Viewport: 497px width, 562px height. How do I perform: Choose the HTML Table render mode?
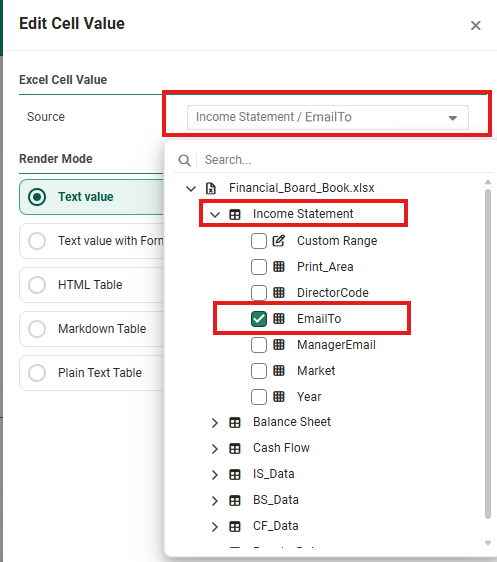tap(92, 285)
